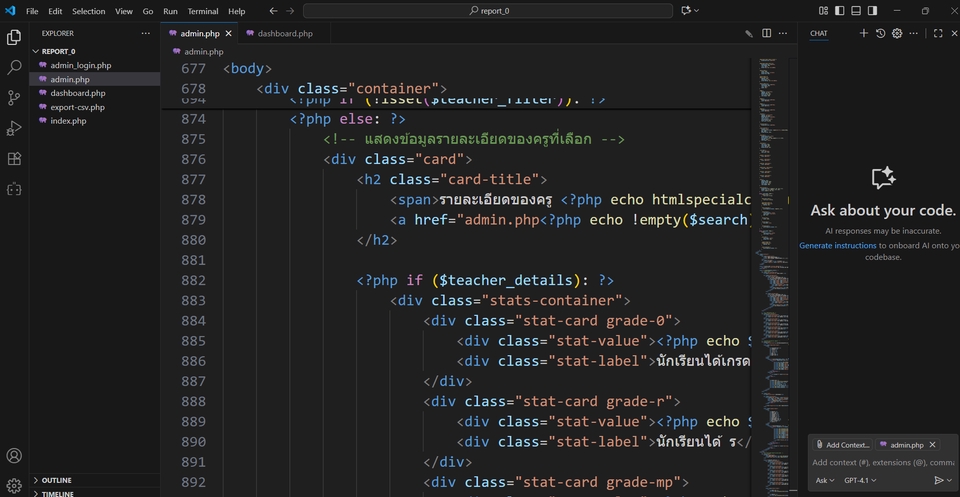960x497 pixels.
Task: Start a new chat with plus icon
Action: [x=864, y=33]
